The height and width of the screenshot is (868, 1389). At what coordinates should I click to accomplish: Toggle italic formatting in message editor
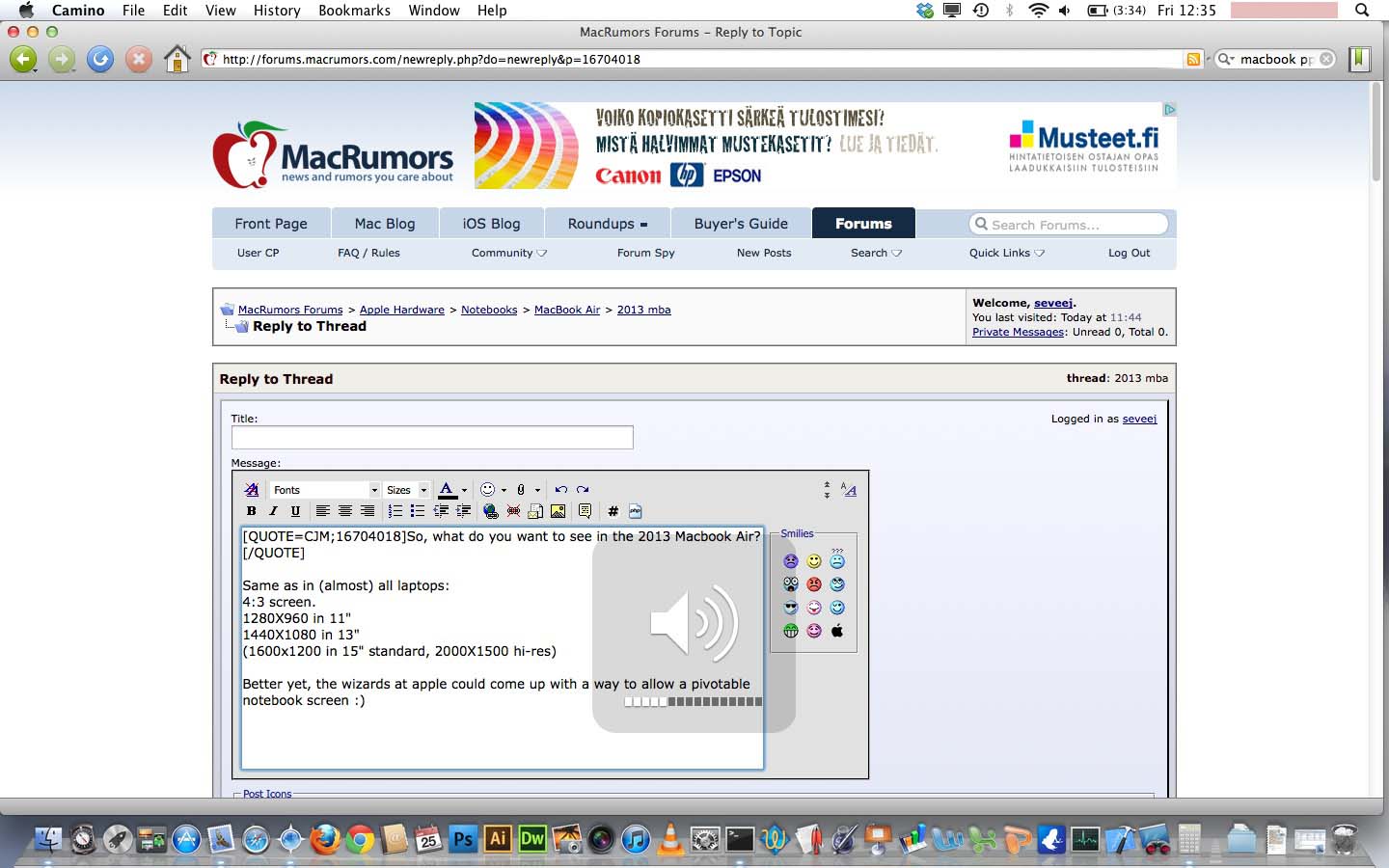pos(273,511)
